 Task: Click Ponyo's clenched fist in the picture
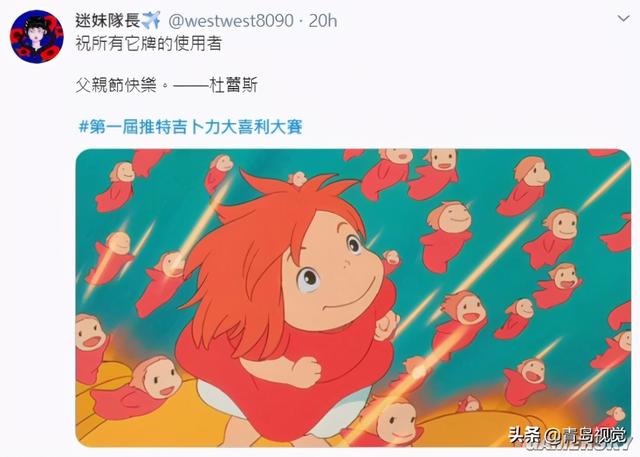click(306, 371)
